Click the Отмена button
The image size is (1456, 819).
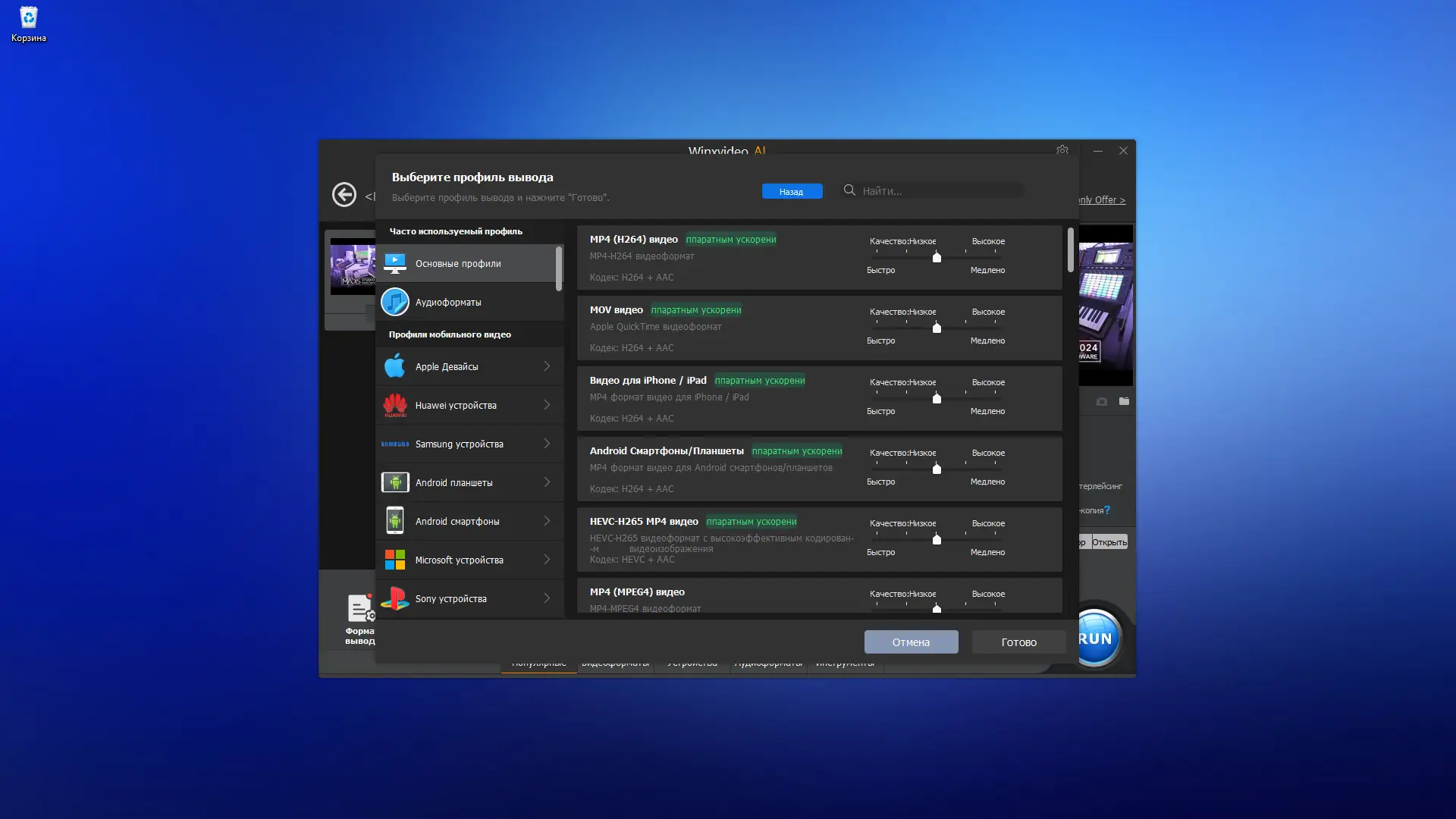[x=911, y=642]
